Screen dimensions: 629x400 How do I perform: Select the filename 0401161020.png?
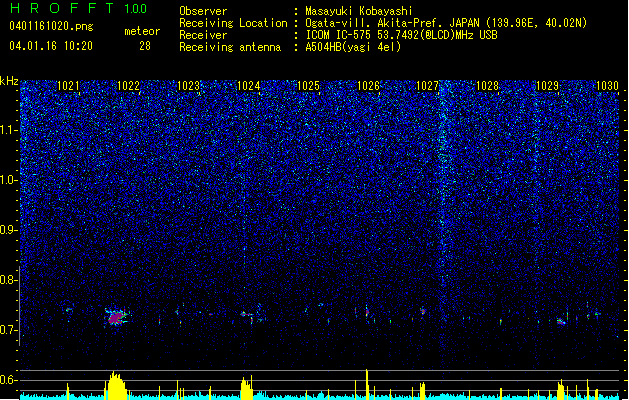click(x=51, y=26)
